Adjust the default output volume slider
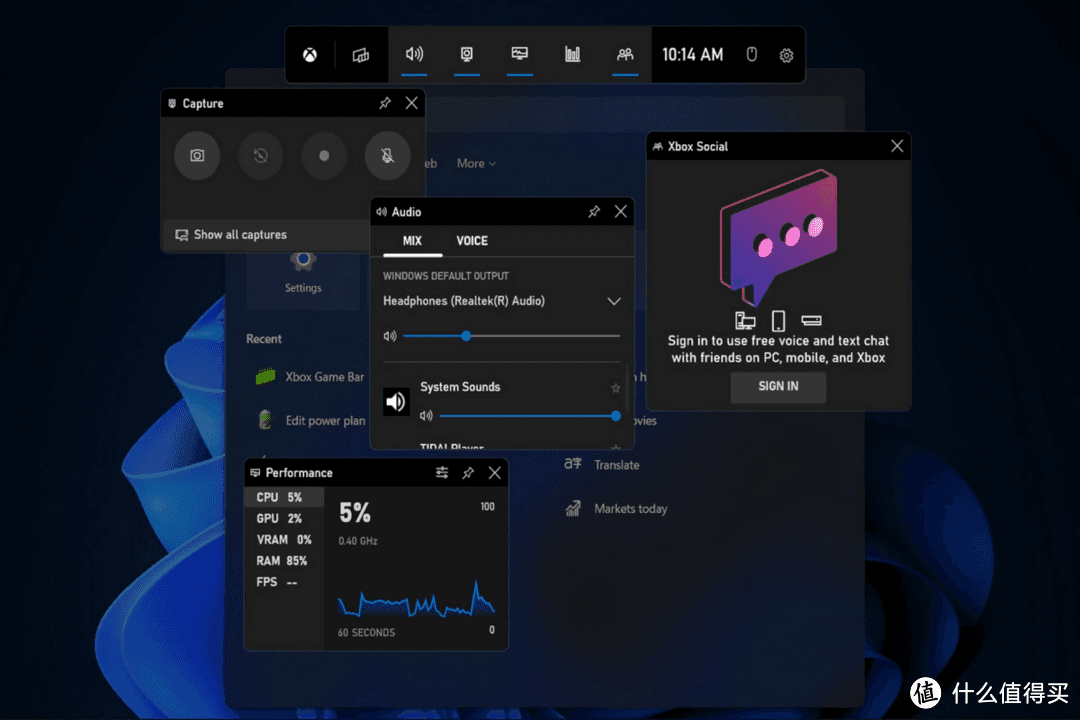 [511, 336]
